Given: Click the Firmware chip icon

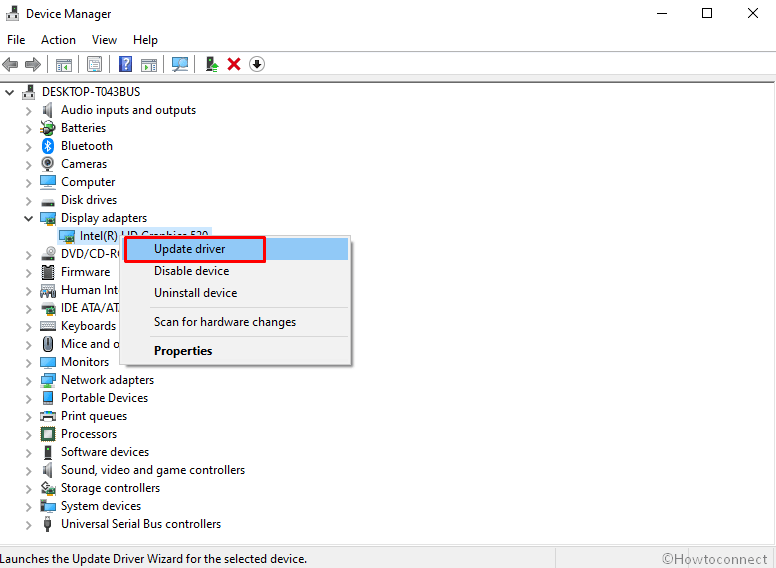Looking at the screenshot, I should coord(48,272).
